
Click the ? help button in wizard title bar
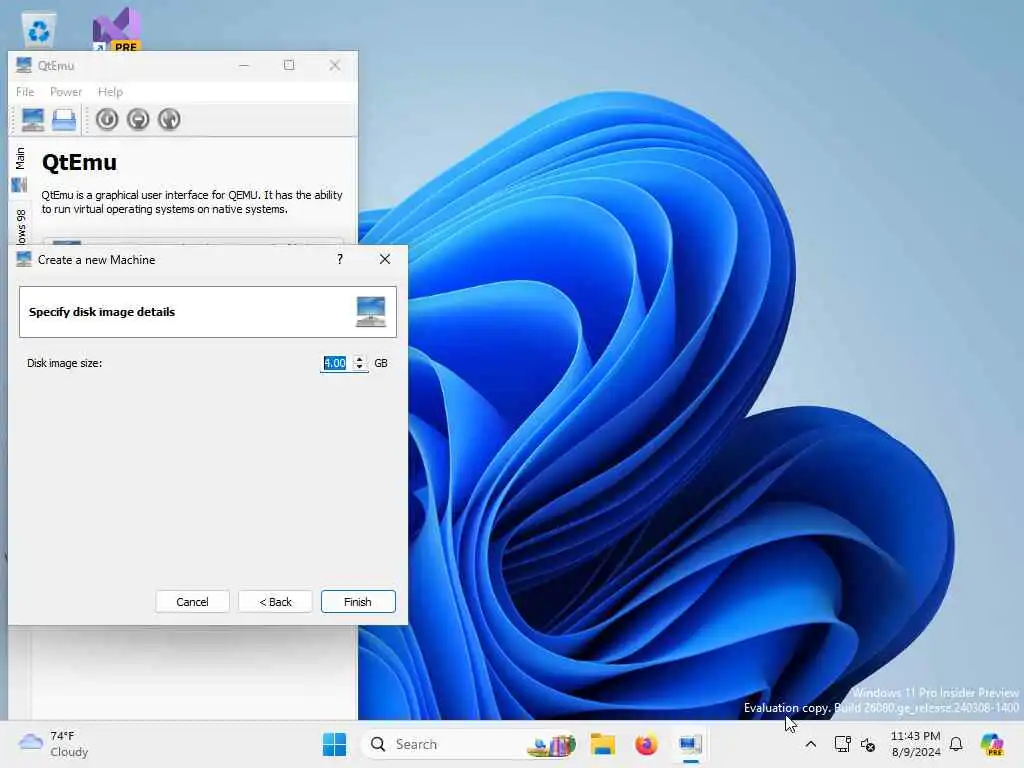(x=340, y=259)
